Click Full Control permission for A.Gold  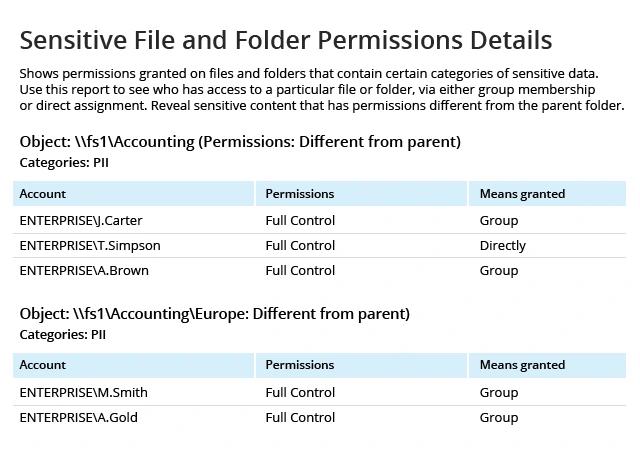tap(300, 417)
